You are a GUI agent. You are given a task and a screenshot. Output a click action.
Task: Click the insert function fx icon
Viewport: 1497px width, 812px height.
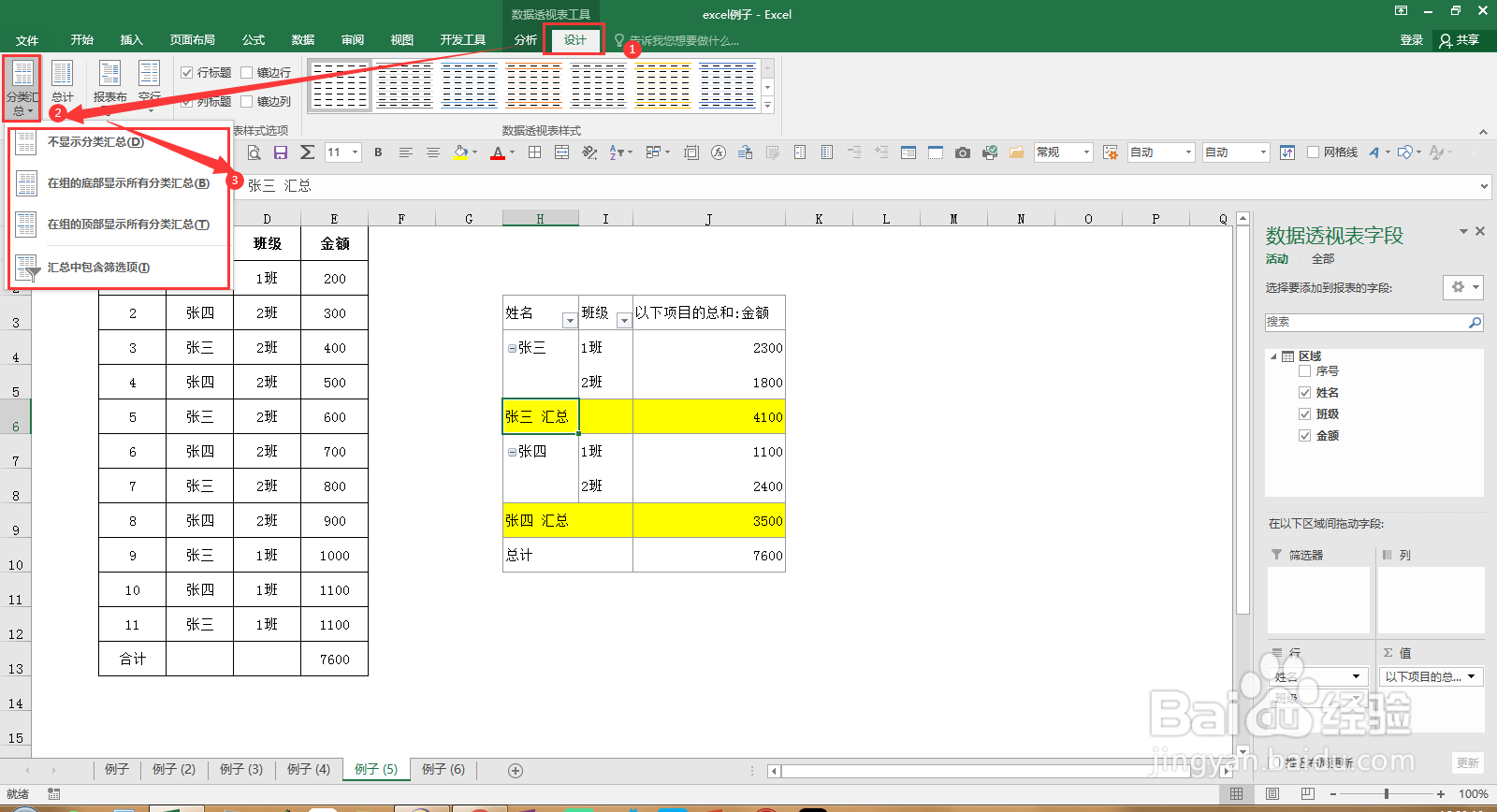[718, 152]
